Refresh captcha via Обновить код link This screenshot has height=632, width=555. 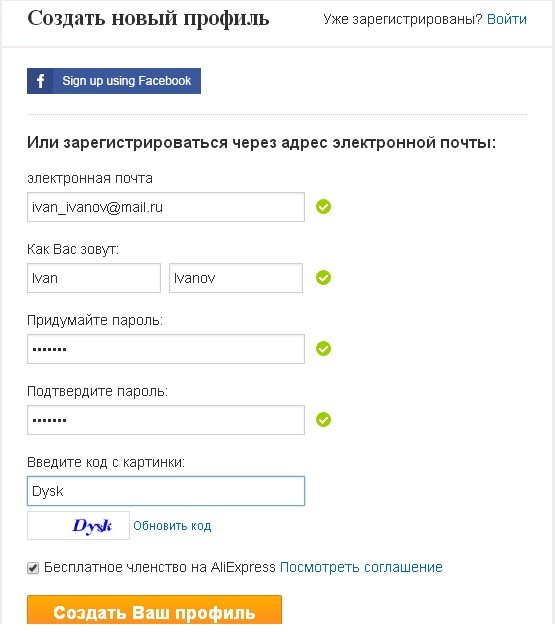(x=172, y=526)
